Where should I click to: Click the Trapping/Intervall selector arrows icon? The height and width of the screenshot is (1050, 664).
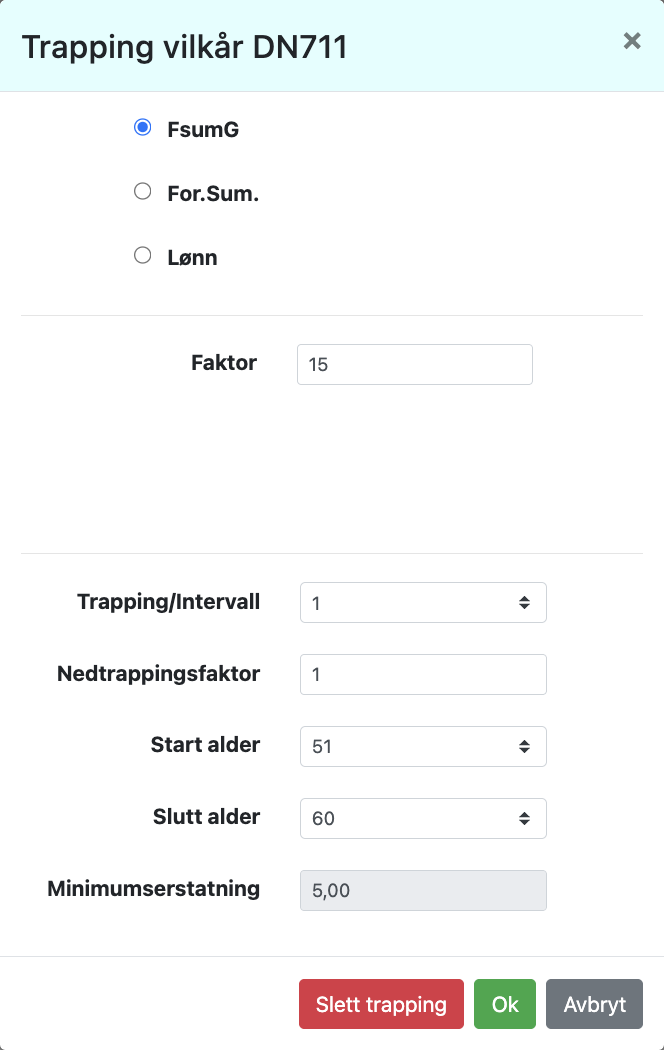524,603
